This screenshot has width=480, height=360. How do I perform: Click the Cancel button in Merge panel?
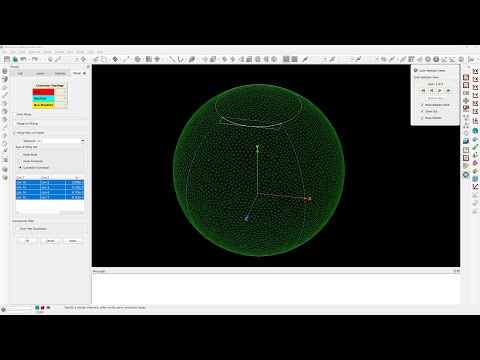[50, 240]
